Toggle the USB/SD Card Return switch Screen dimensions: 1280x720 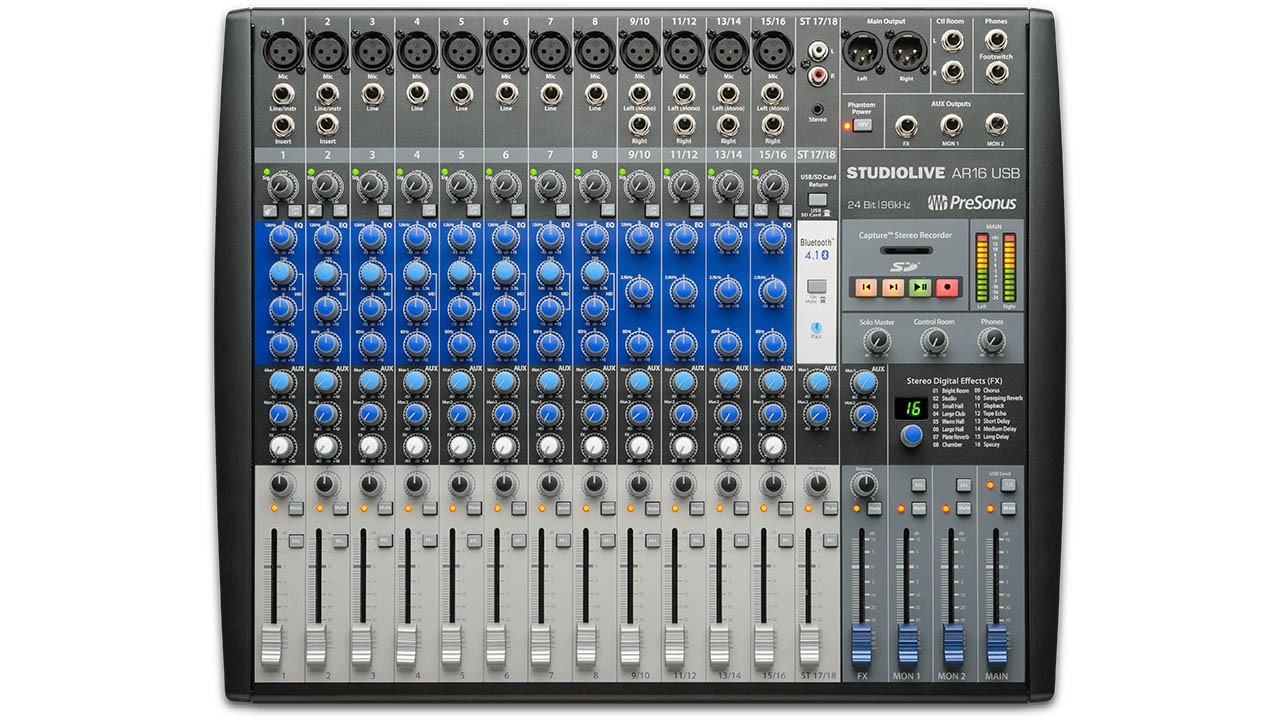pos(817,200)
